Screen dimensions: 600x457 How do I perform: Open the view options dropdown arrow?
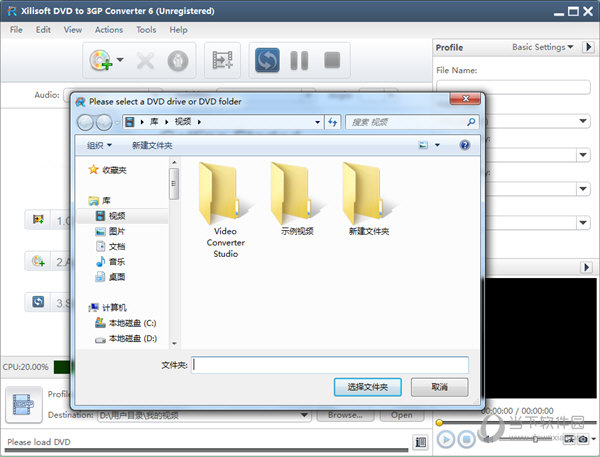click(x=437, y=145)
